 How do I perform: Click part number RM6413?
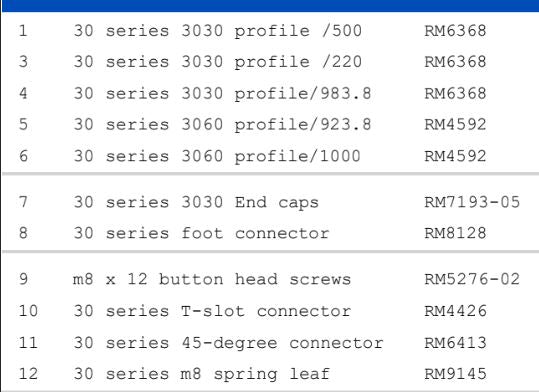[x=455, y=343]
